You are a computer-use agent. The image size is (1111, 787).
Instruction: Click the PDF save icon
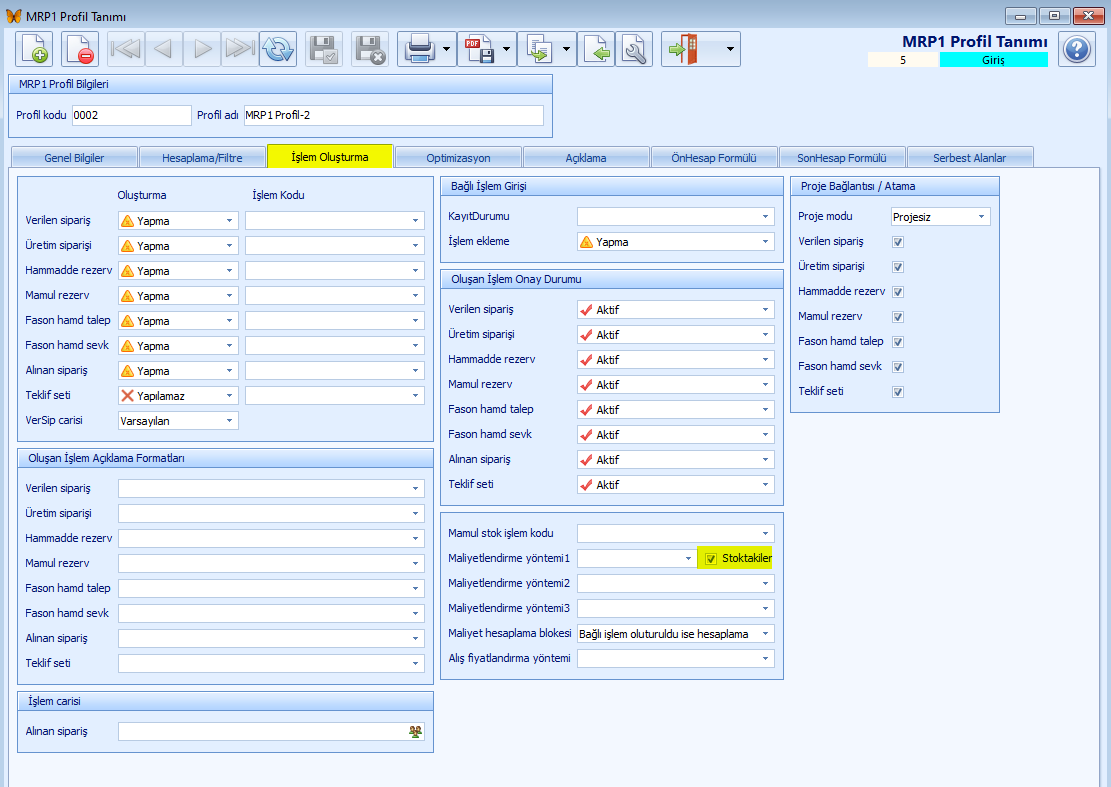click(477, 49)
